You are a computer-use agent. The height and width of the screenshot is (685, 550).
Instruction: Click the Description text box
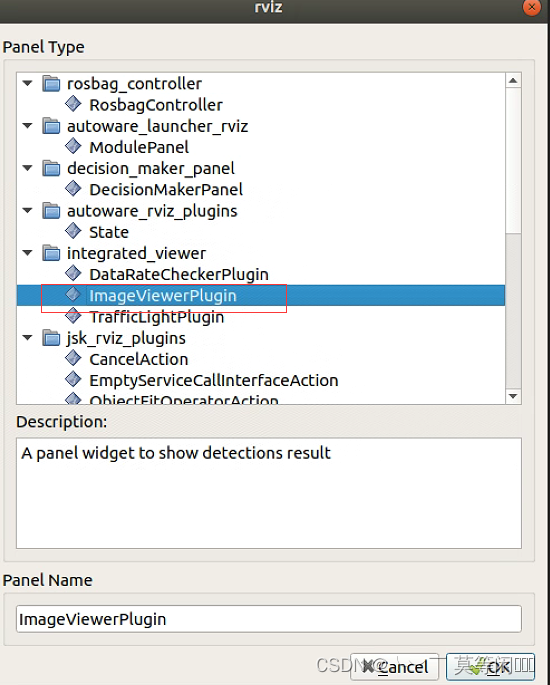pos(269,493)
